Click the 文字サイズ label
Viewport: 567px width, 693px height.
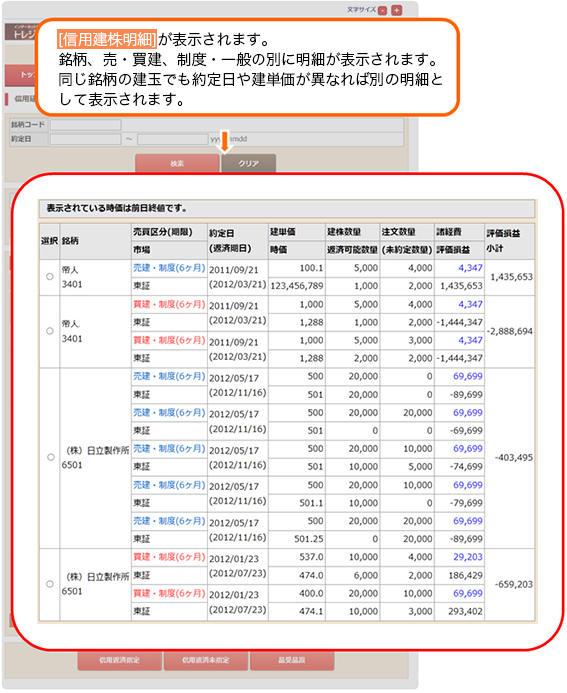pyautogui.click(x=361, y=9)
